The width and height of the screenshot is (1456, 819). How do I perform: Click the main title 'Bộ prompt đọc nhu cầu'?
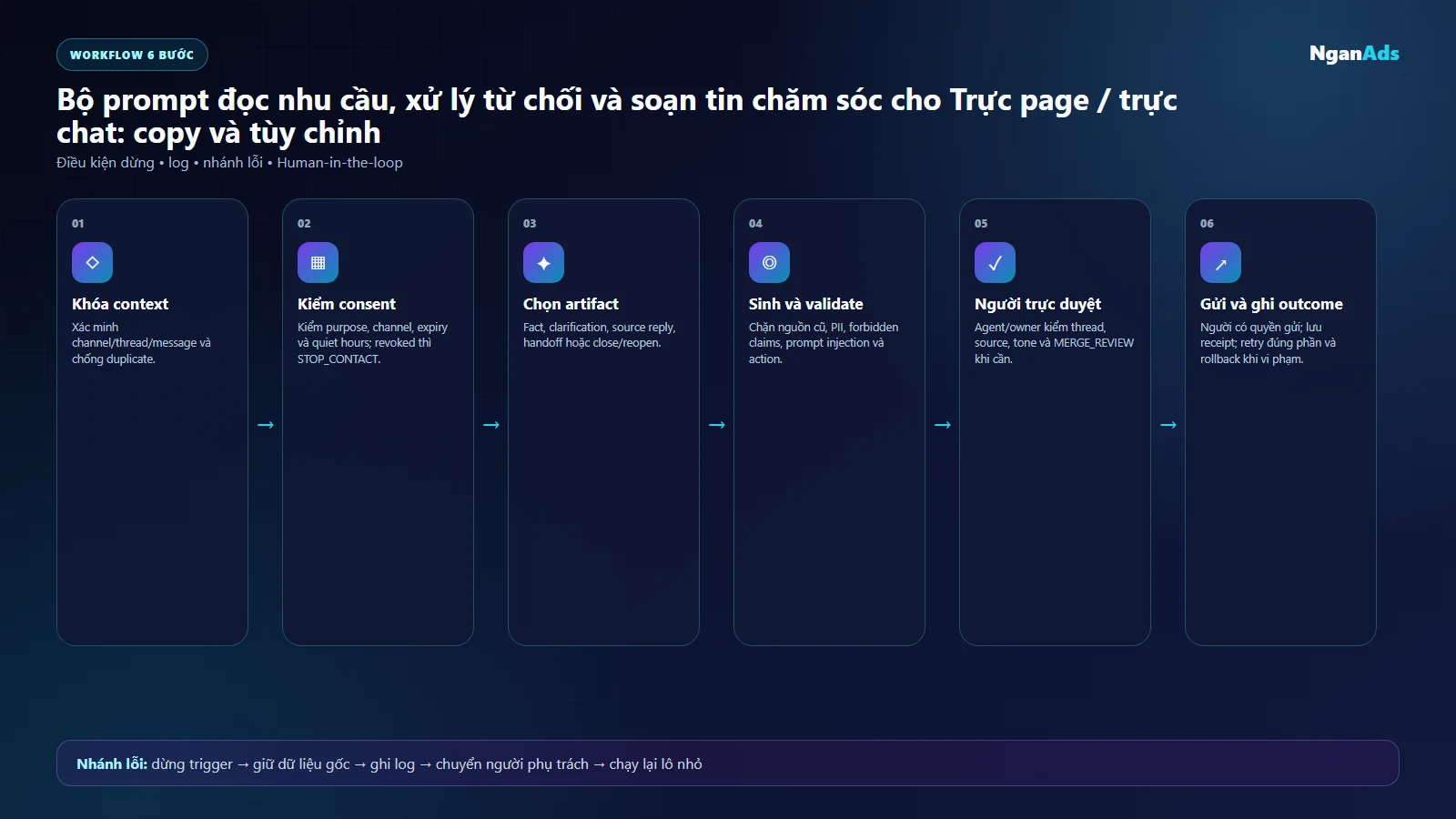[227, 100]
